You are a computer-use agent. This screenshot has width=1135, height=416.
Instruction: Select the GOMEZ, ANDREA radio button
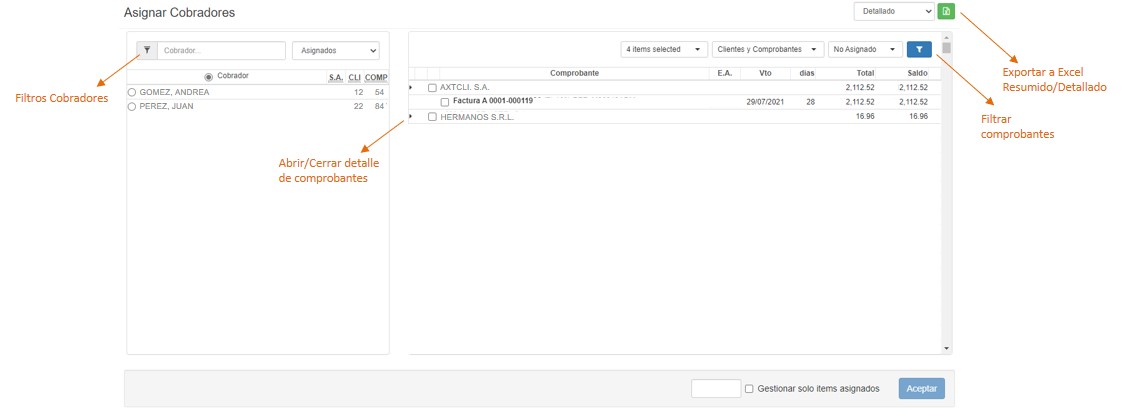[132, 92]
